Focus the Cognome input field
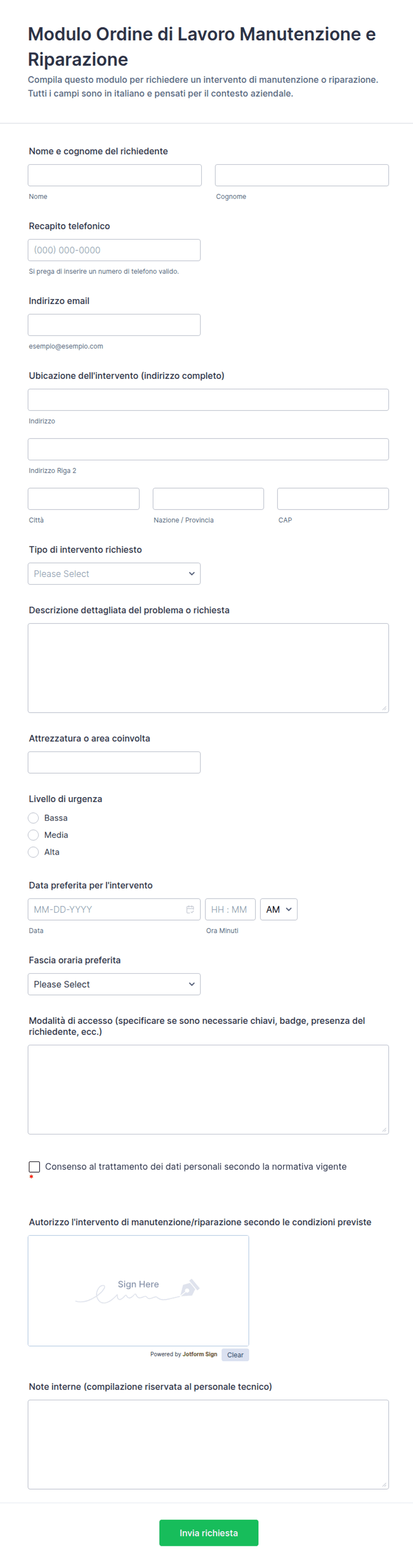The image size is (413, 1568). pyautogui.click(x=302, y=175)
